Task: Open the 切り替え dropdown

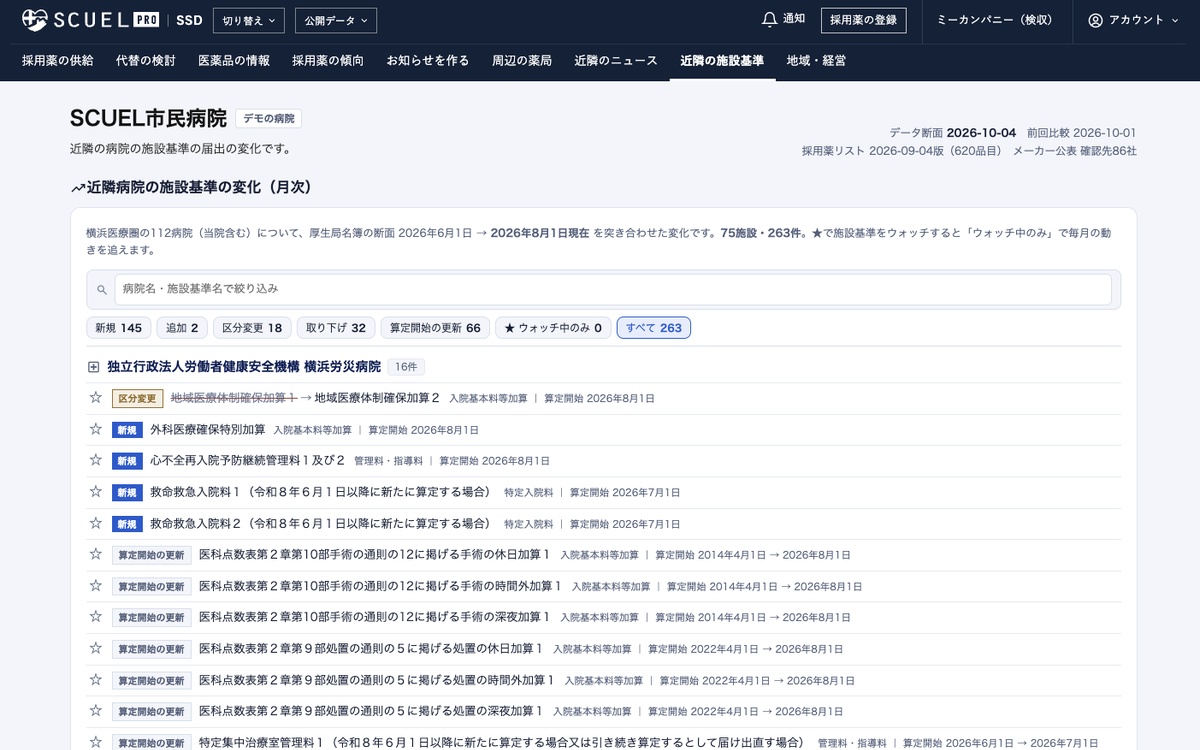Action: 248,20
